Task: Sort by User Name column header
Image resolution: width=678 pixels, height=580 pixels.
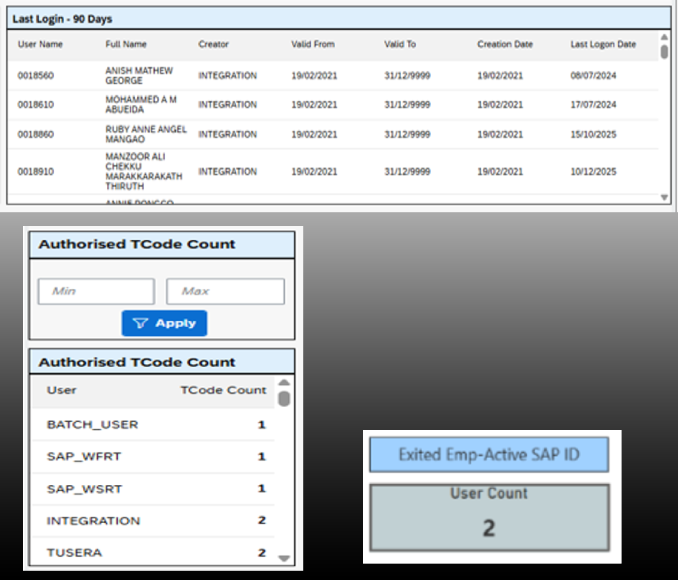Action: [x=40, y=44]
